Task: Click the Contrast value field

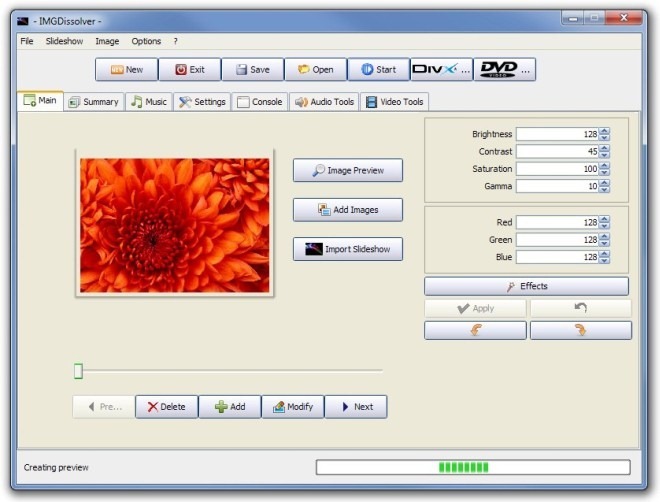Action: (558, 151)
